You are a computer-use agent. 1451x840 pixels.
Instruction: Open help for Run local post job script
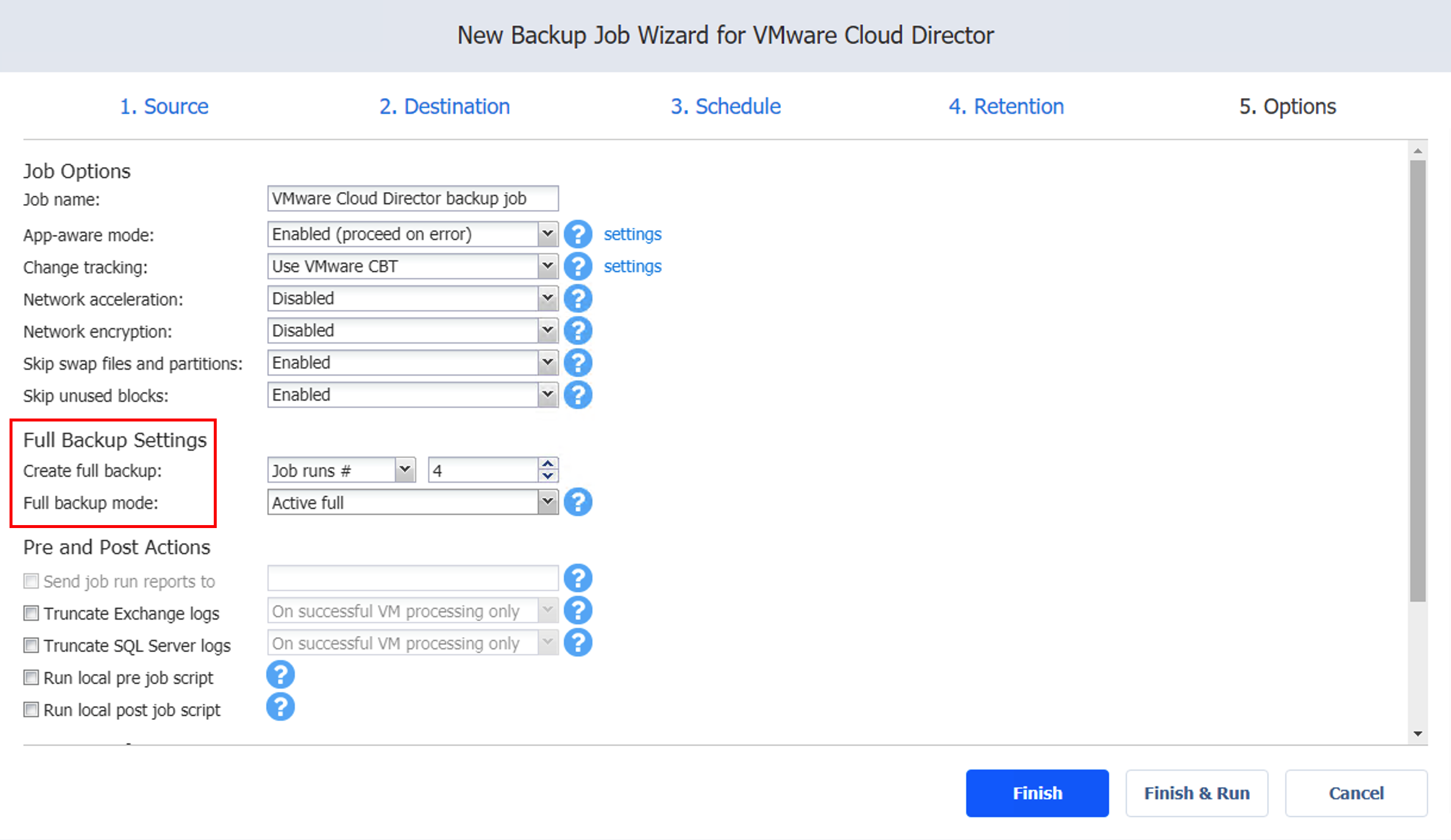pyautogui.click(x=280, y=707)
